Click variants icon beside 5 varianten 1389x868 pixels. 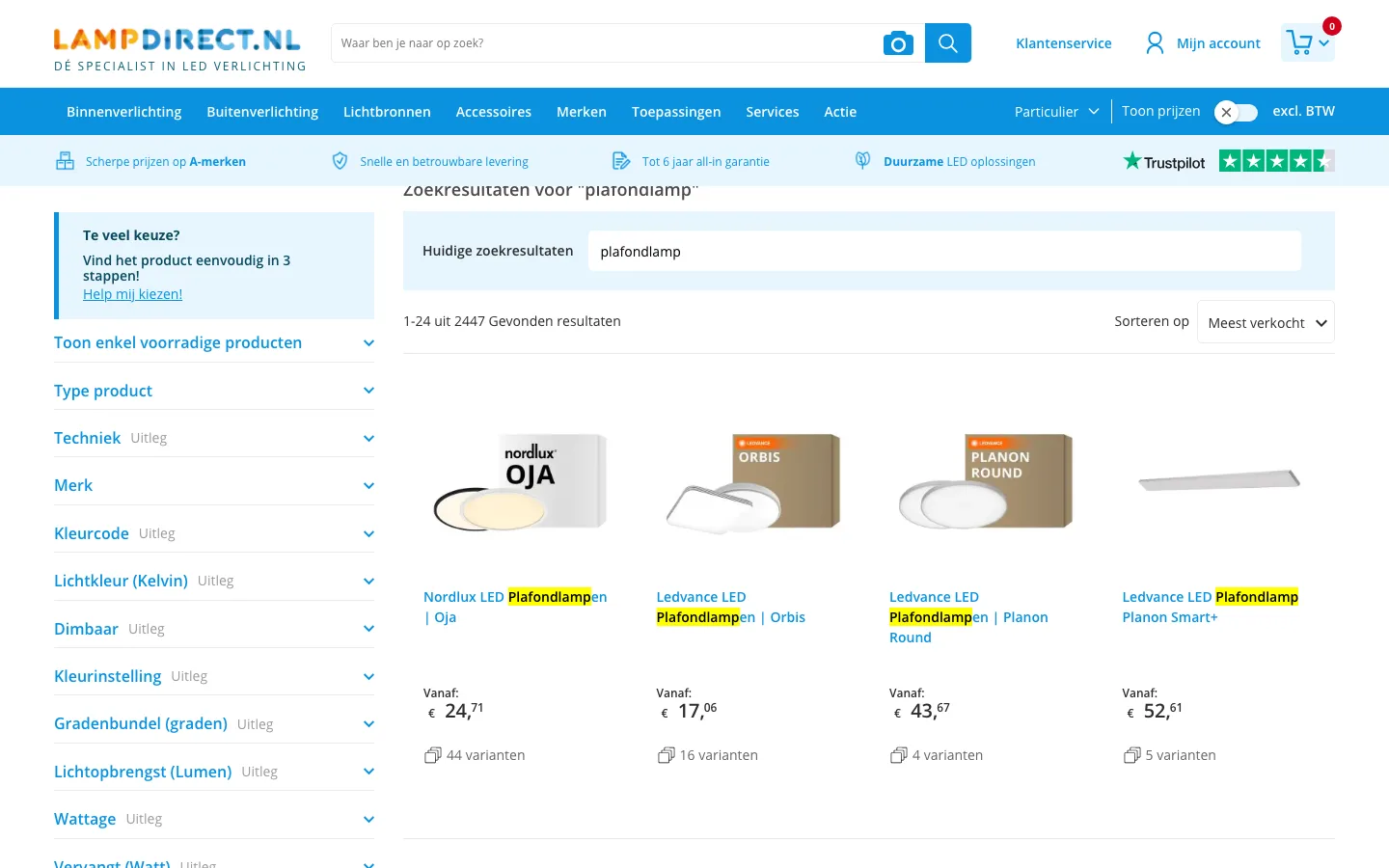(x=1131, y=755)
